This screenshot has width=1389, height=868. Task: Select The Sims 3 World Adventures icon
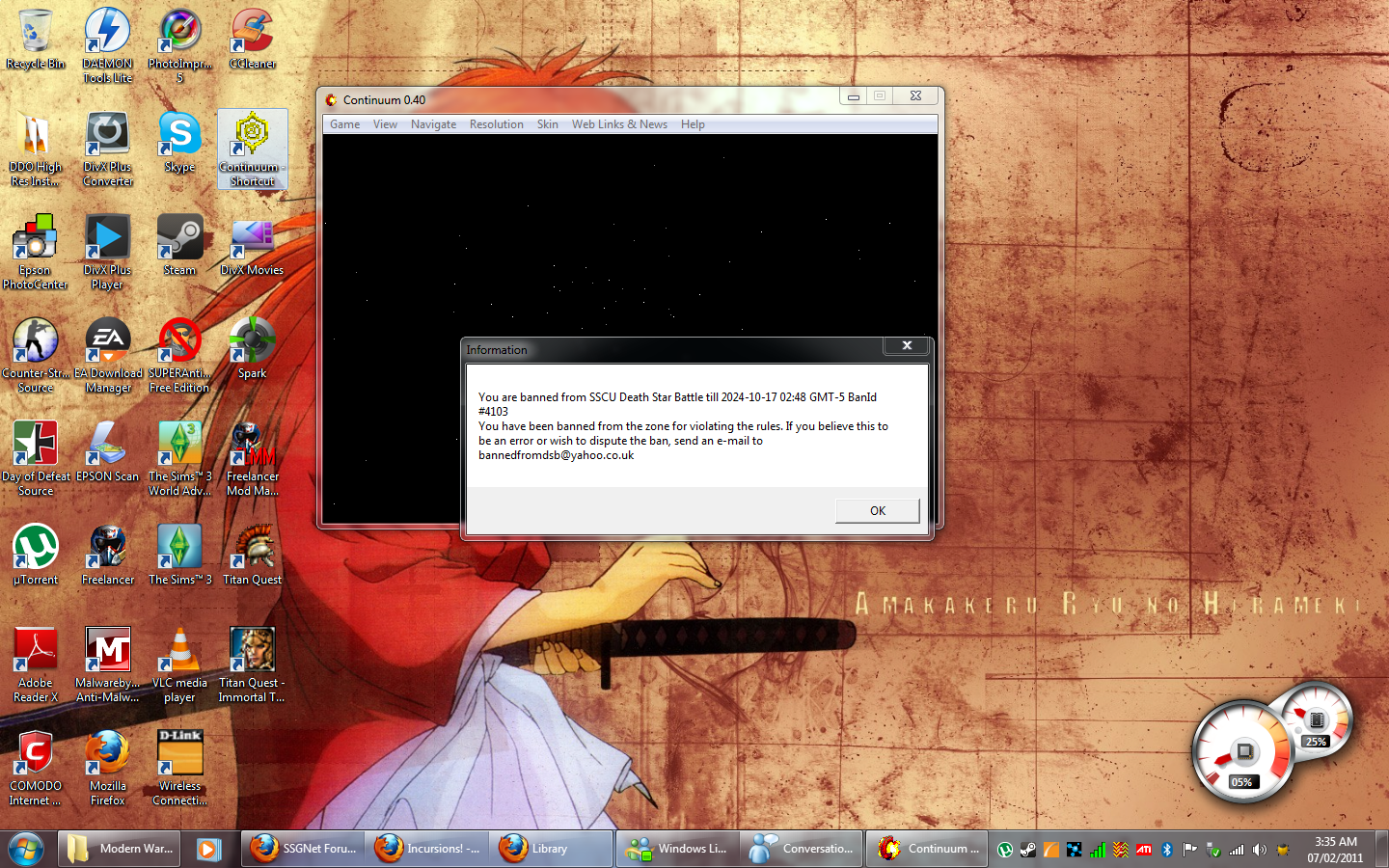179,458
